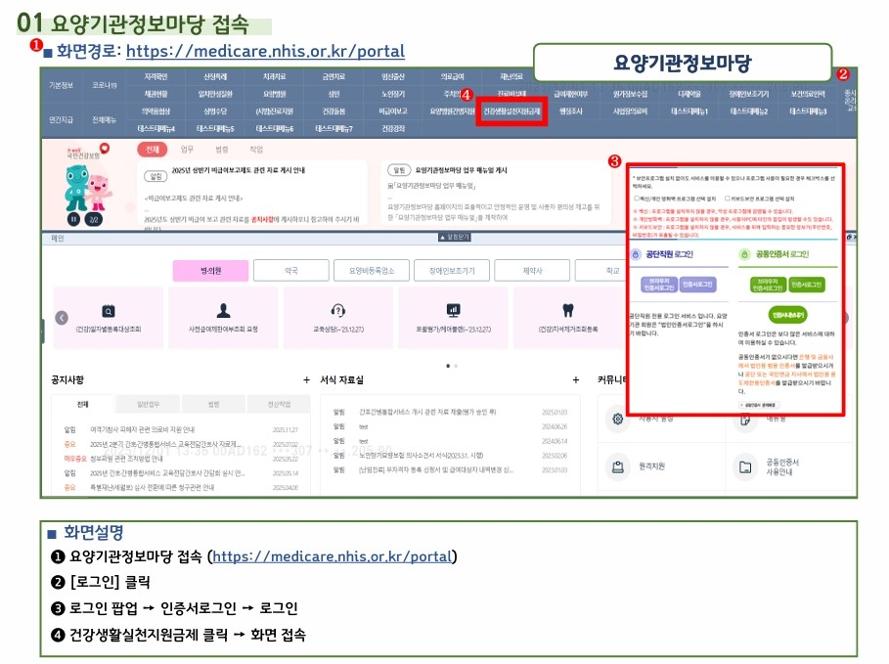Screen dimensions: 889x664
Task: Select the 병의원 category tab
Action: [210, 271]
